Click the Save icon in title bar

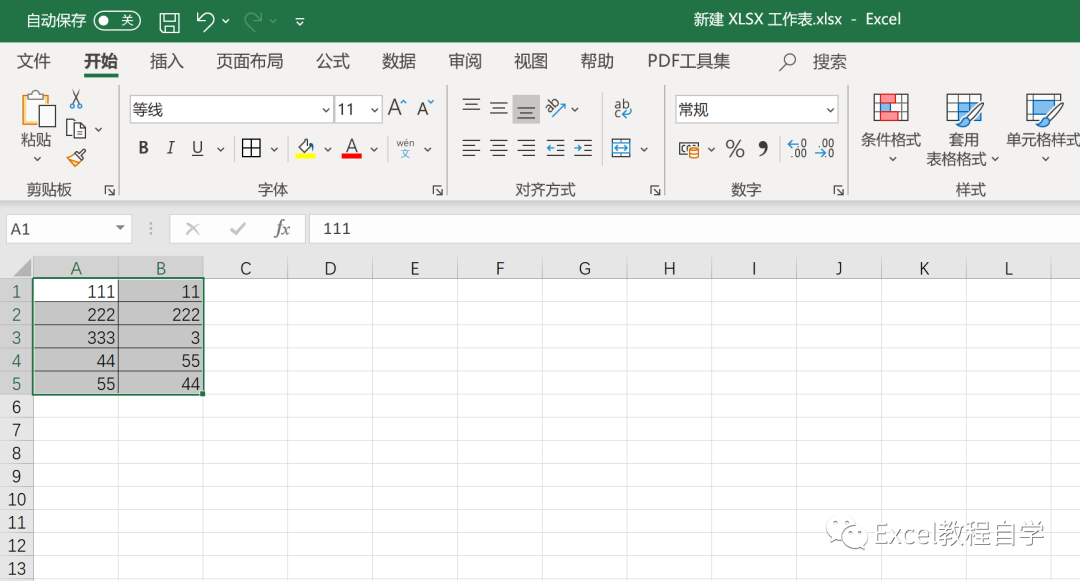[x=169, y=22]
